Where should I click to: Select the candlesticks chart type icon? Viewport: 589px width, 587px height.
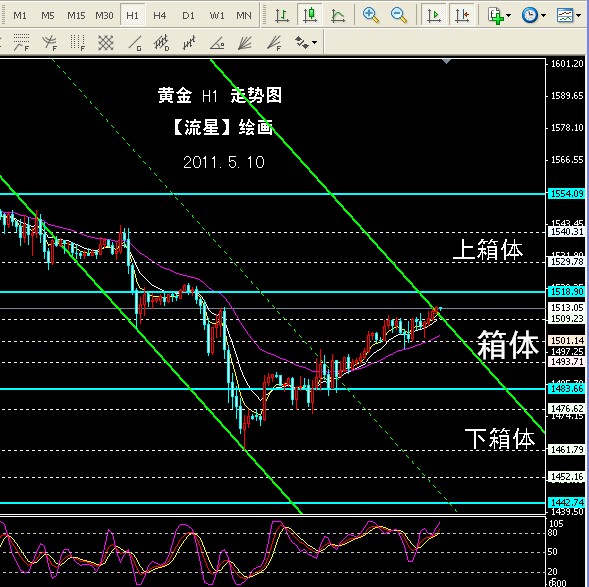pos(310,15)
